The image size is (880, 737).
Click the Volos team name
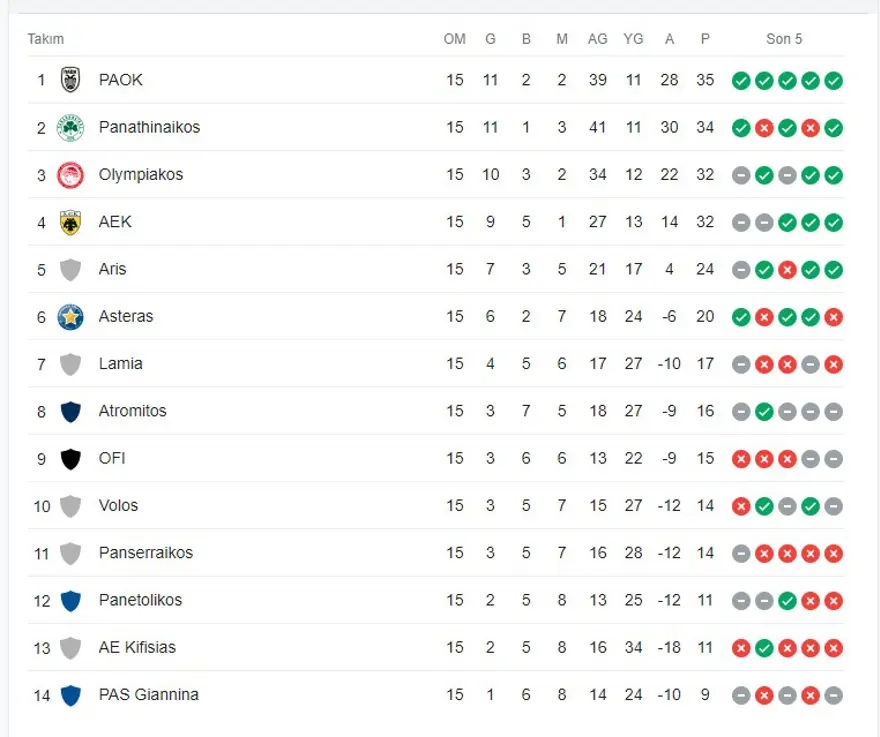click(x=118, y=506)
